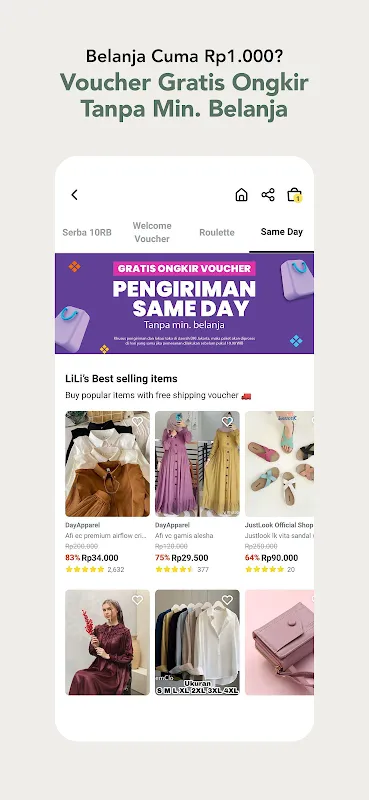Select the Same Day tab

pos(282,232)
